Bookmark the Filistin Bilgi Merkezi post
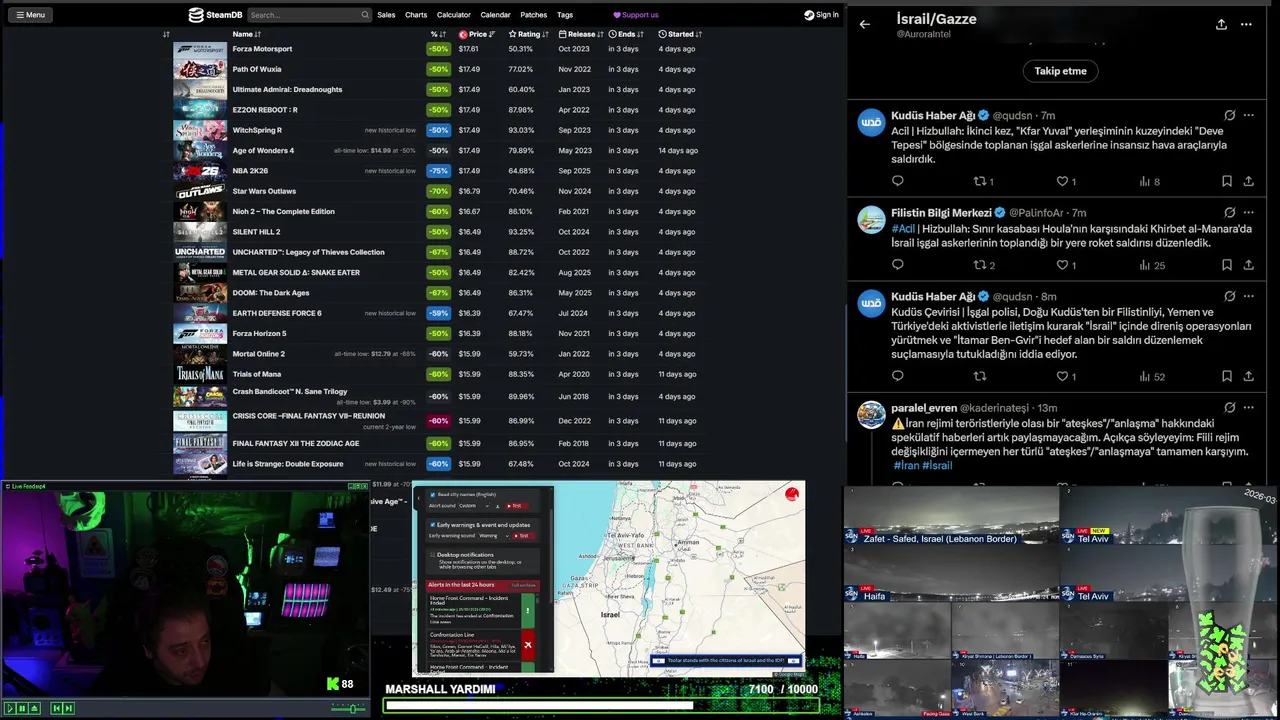Image resolution: width=1280 pixels, height=720 pixels. coord(1226,265)
